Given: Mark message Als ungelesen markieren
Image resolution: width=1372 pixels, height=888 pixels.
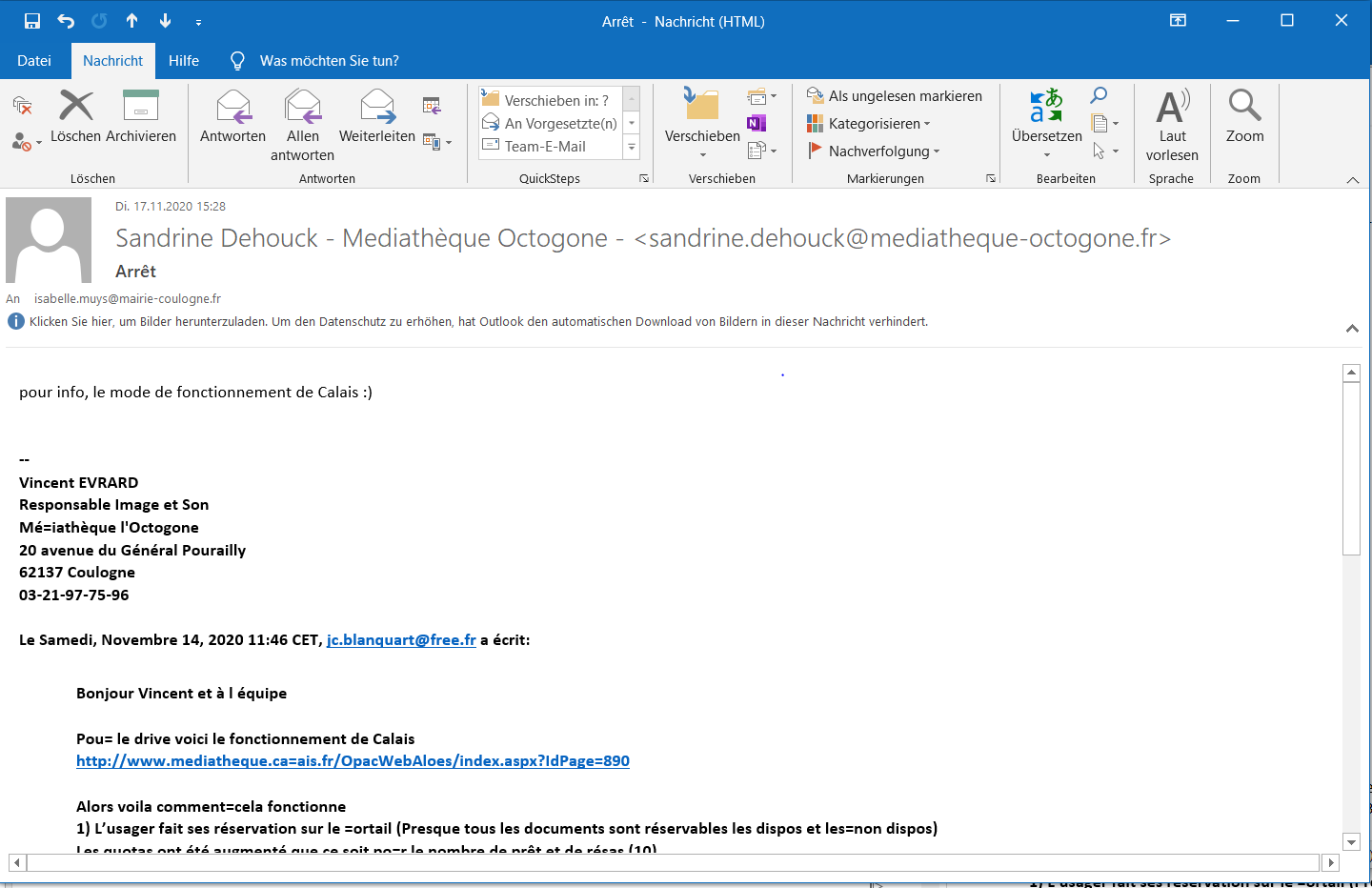Looking at the screenshot, I should pyautogui.click(x=895, y=96).
